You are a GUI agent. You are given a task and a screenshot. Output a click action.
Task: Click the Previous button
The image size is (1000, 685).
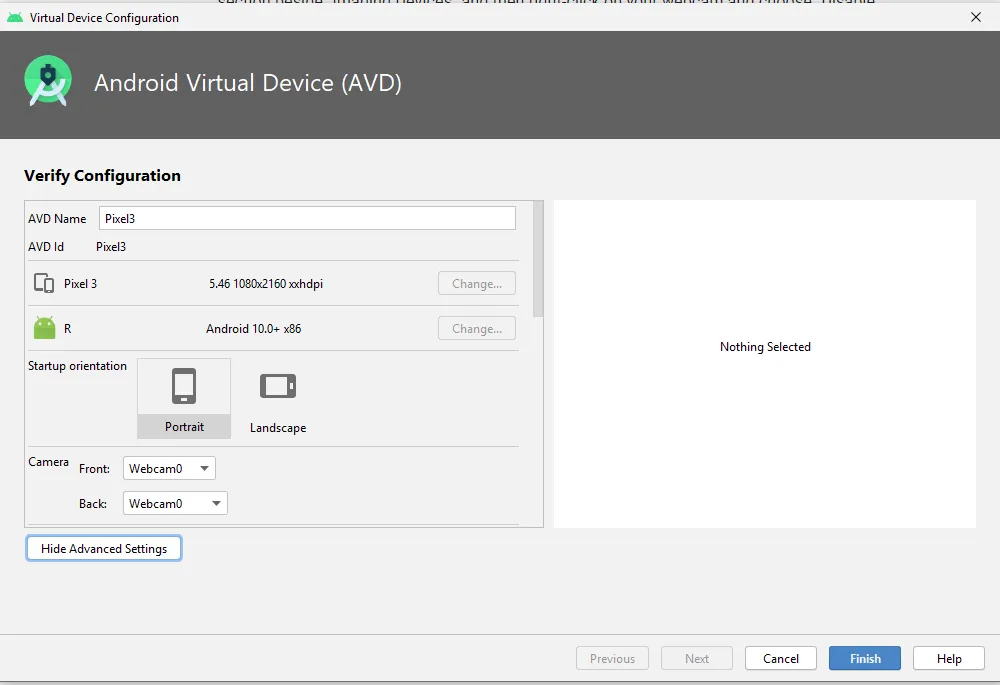612,658
